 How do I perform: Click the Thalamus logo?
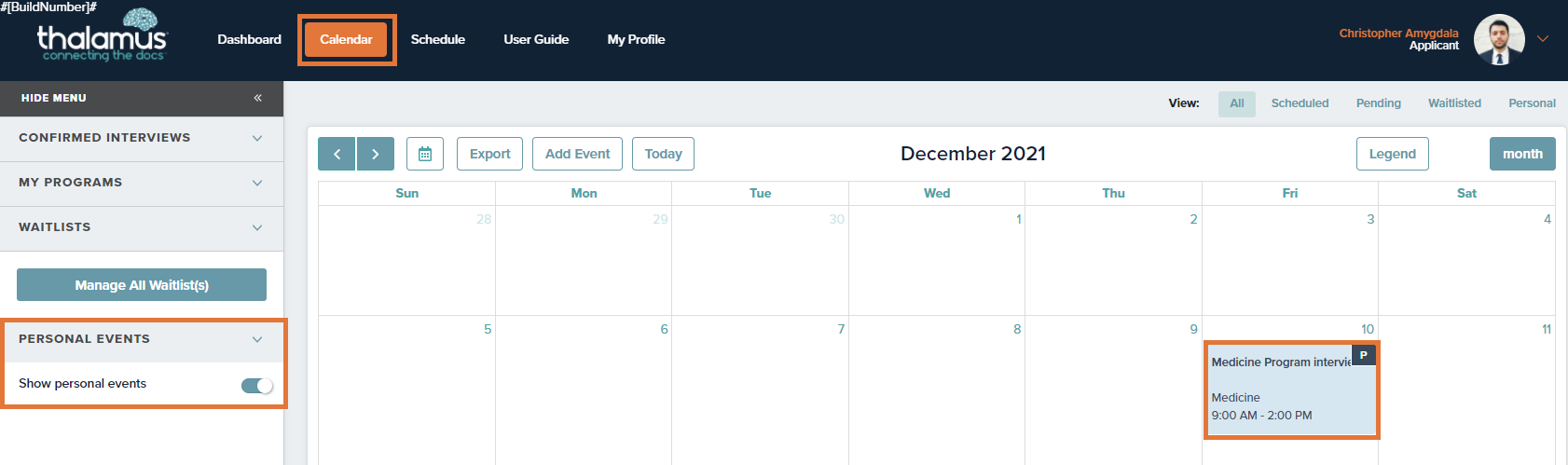coord(102,35)
